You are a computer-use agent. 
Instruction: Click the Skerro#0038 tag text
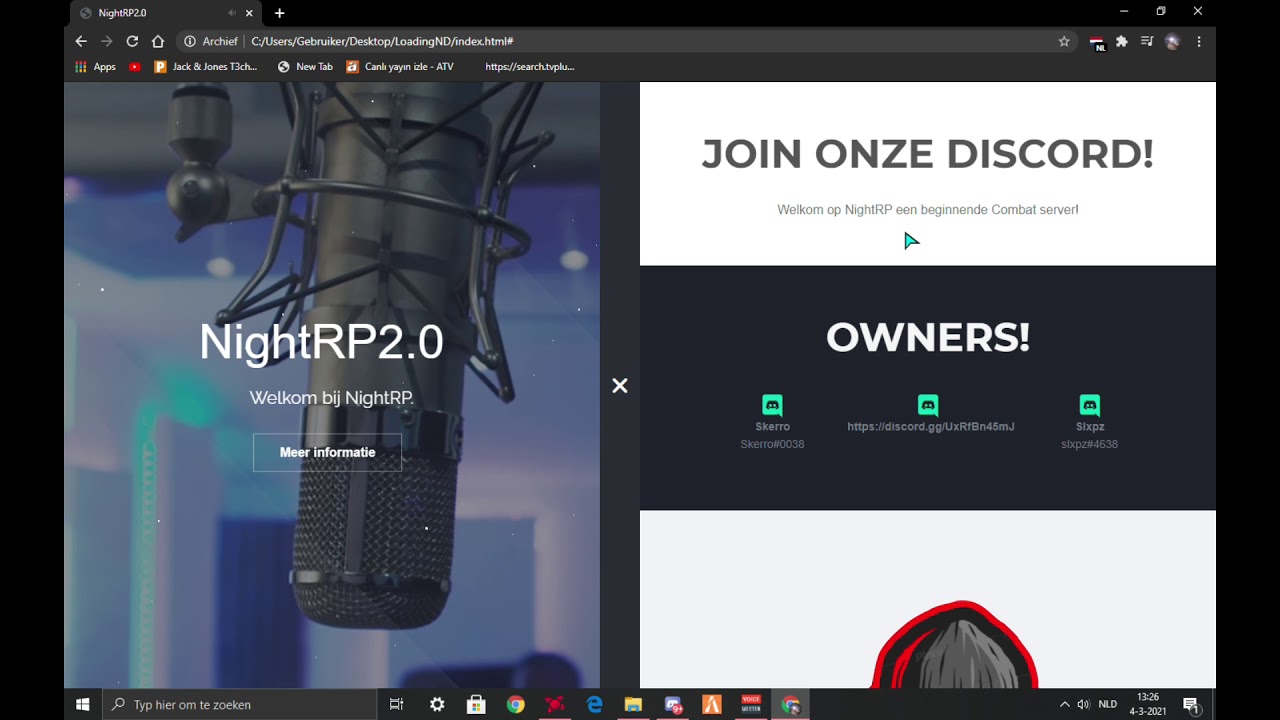tap(772, 444)
